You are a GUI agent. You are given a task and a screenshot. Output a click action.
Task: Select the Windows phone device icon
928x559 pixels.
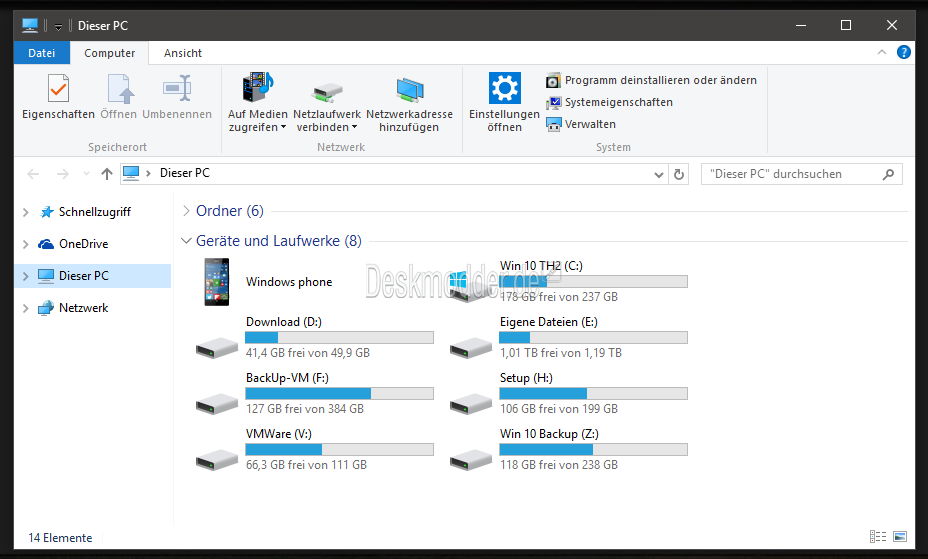click(217, 282)
